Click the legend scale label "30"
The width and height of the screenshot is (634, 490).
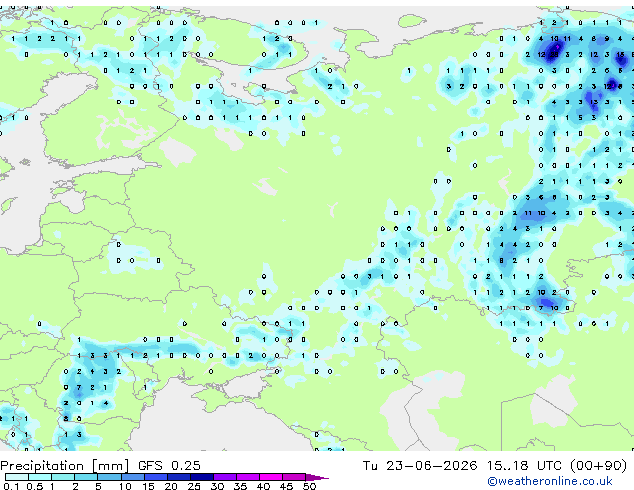(x=217, y=486)
